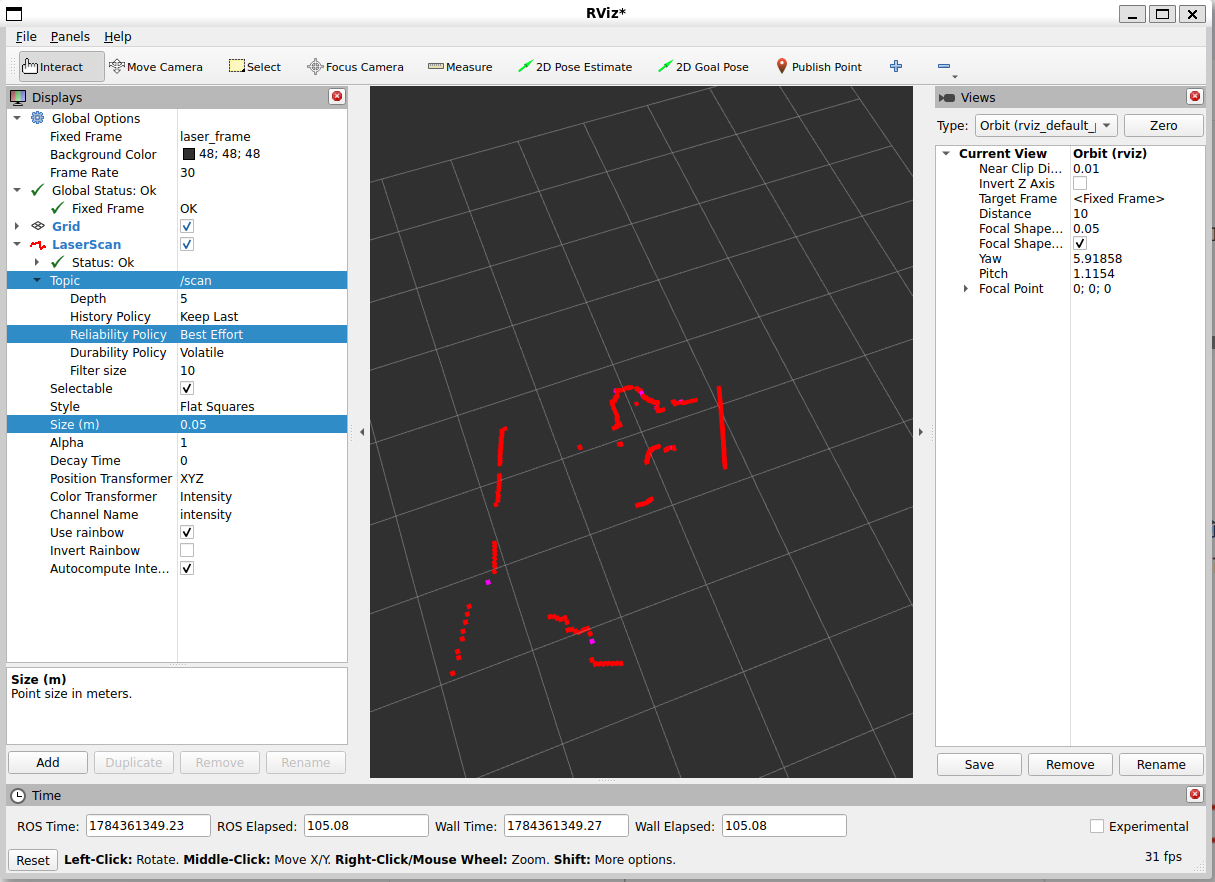Pick the 2D Goal Pose tool
This screenshot has width=1215, height=882.
point(703,67)
